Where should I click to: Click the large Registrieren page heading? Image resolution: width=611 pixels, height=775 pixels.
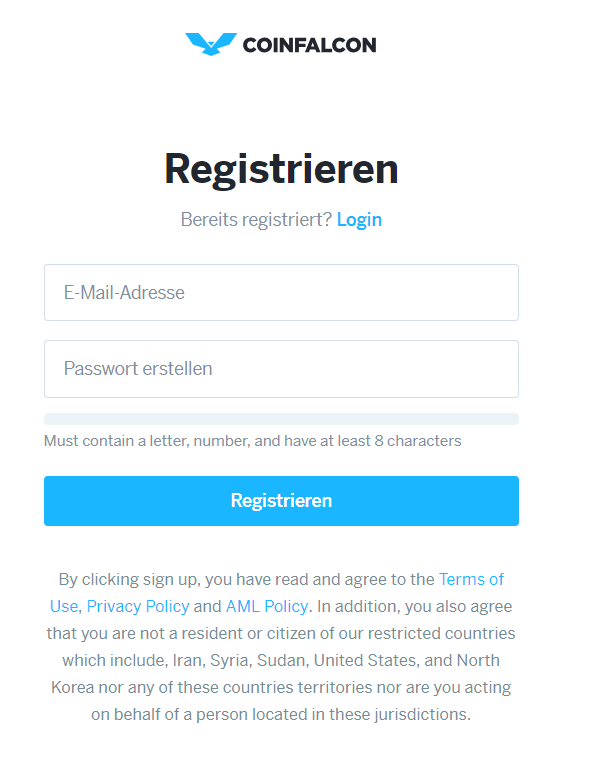pyautogui.click(x=281, y=169)
